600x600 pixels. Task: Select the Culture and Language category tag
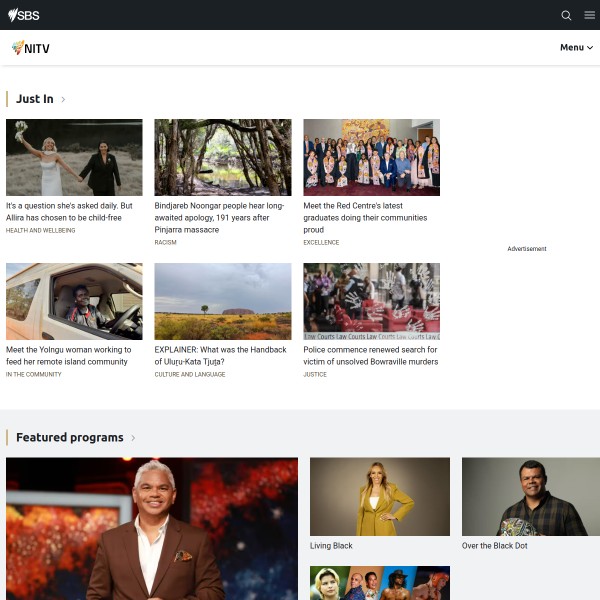coord(190,375)
